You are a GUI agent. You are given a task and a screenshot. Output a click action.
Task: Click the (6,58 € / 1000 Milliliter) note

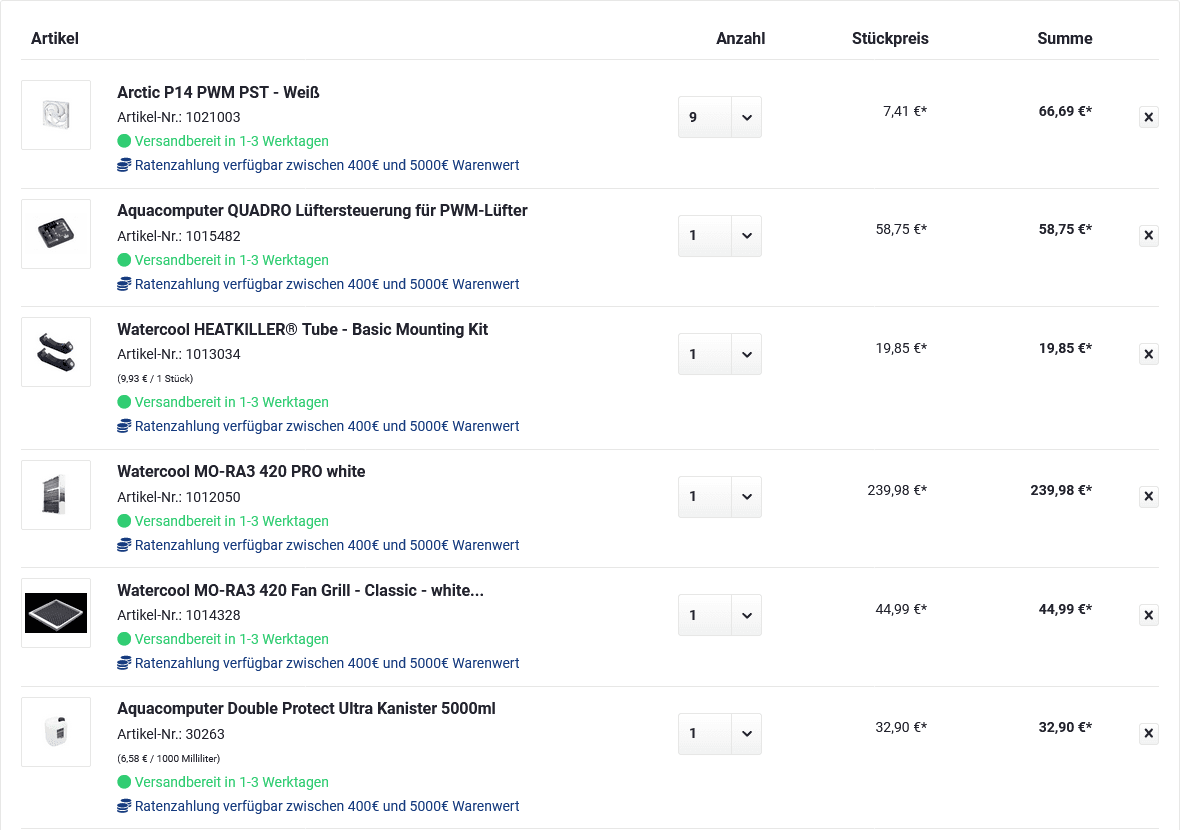pos(169,759)
